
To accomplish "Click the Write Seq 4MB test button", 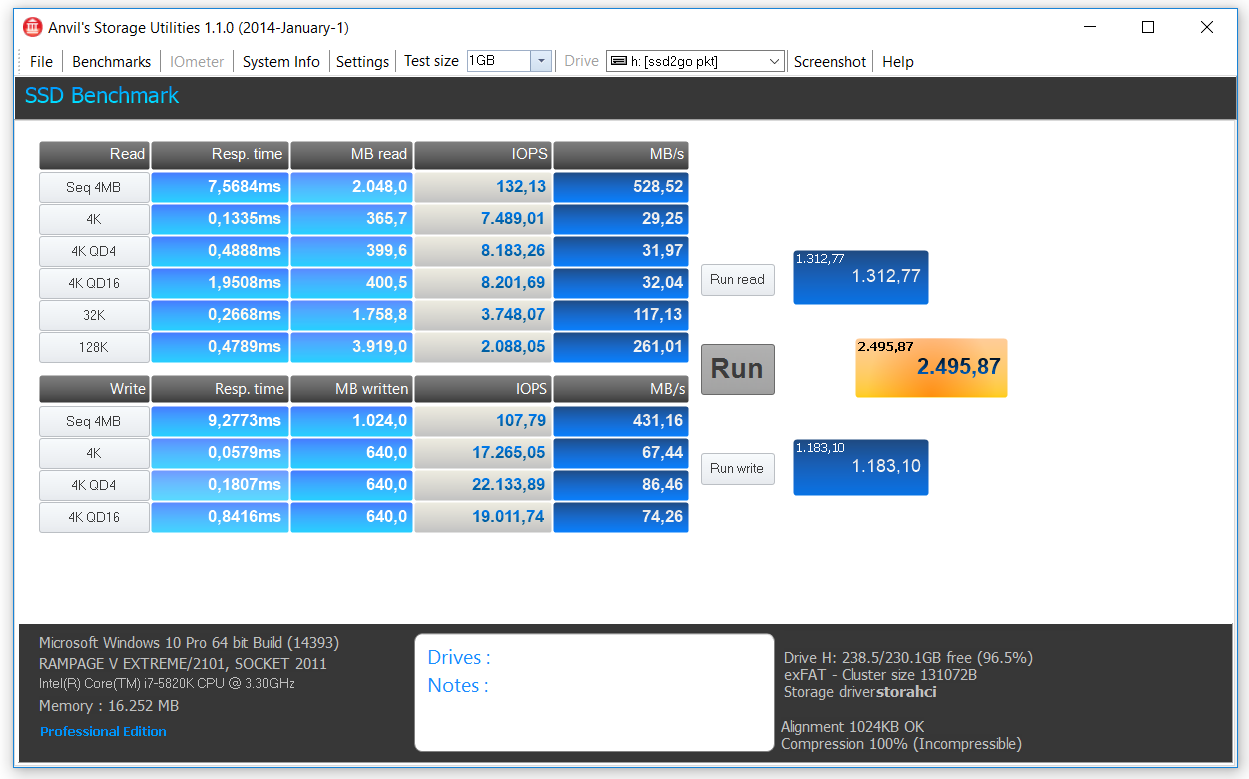I will [94, 421].
